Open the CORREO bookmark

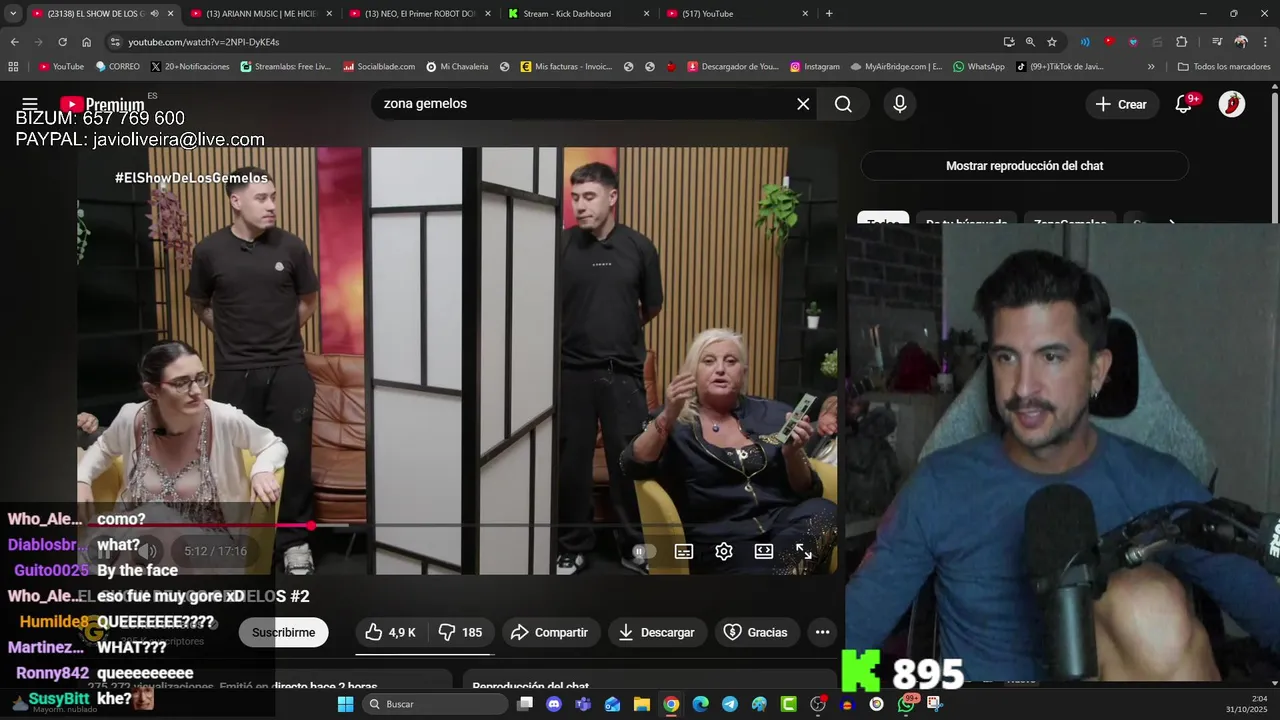pyautogui.click(x=118, y=67)
